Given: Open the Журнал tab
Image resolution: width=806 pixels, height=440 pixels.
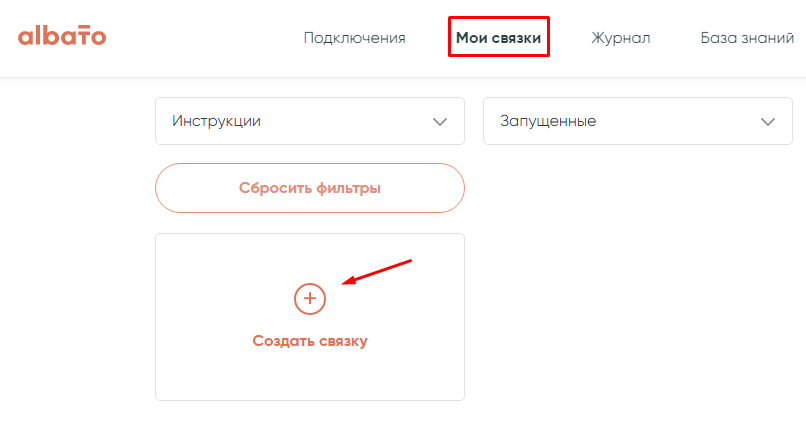Looking at the screenshot, I should coord(620,38).
